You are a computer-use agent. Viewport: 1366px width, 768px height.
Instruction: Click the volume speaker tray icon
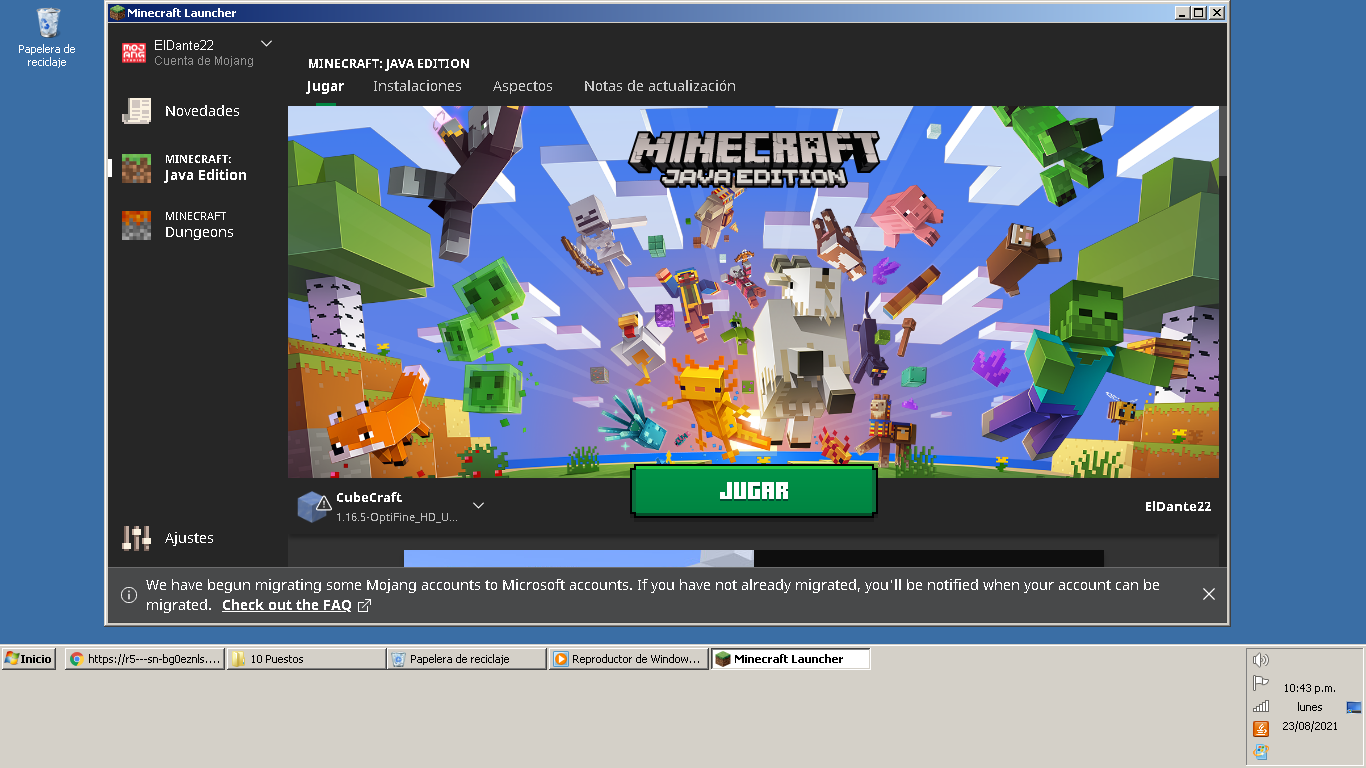point(1261,660)
